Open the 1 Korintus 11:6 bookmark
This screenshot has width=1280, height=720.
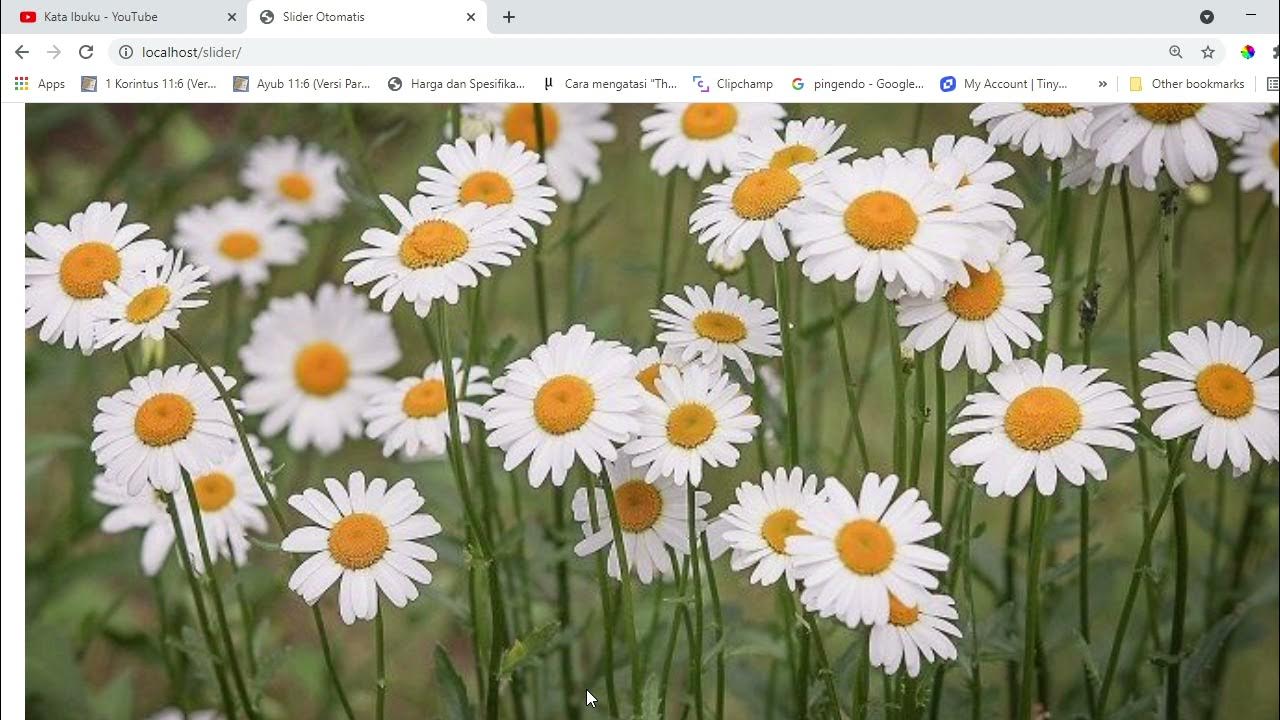(x=149, y=84)
